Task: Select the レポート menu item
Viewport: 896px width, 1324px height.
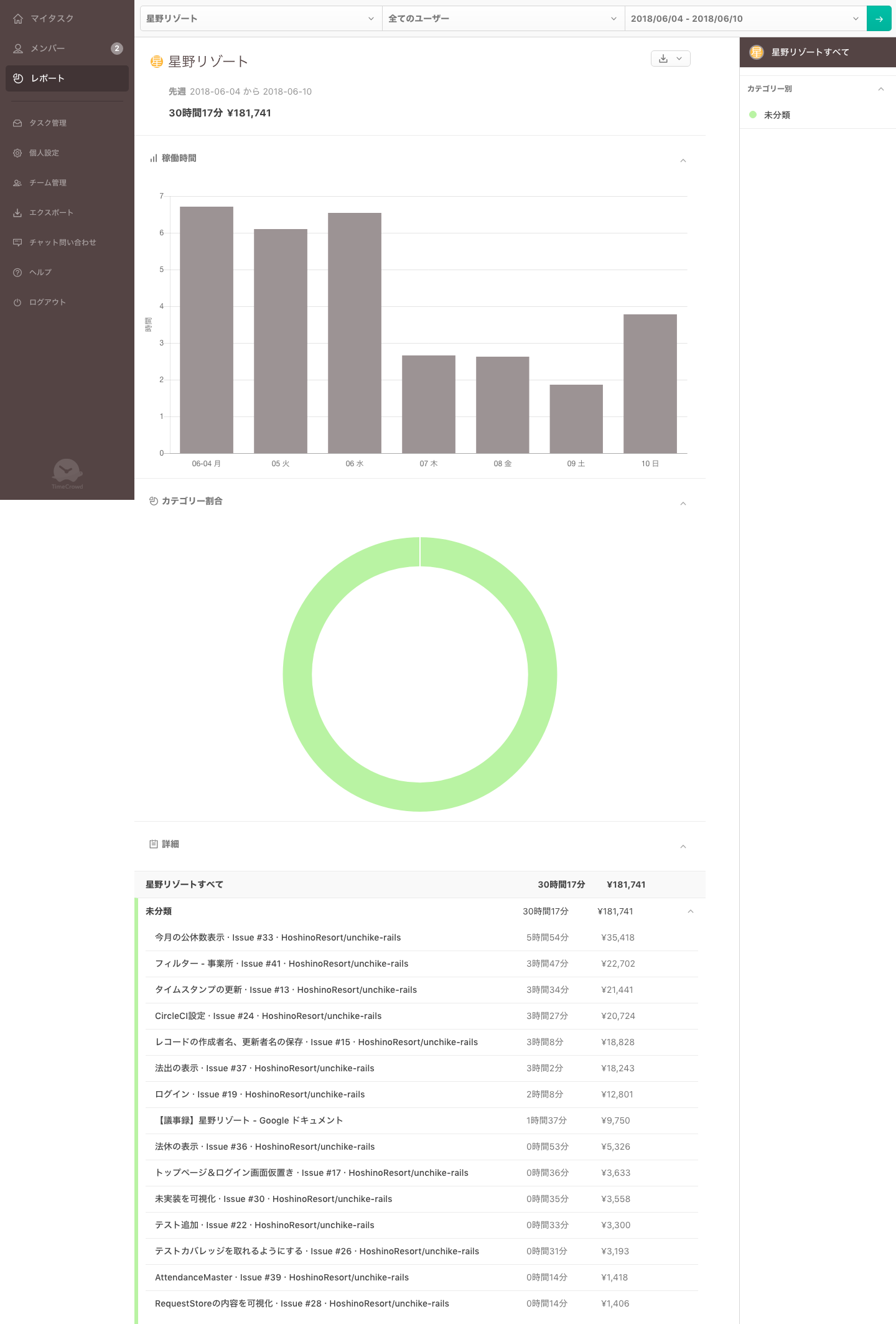Action: coord(67,78)
